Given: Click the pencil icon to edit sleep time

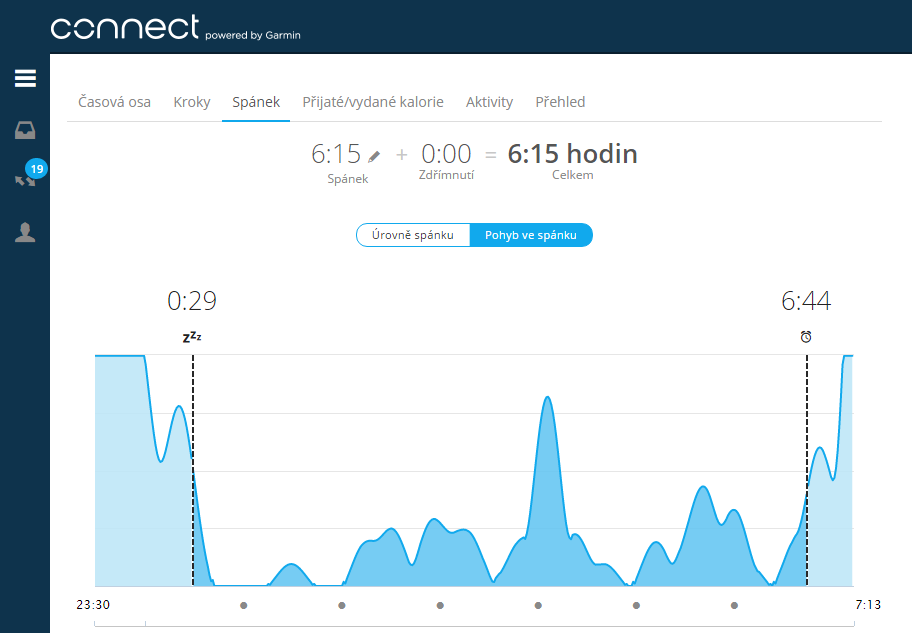Looking at the screenshot, I should pyautogui.click(x=374, y=156).
